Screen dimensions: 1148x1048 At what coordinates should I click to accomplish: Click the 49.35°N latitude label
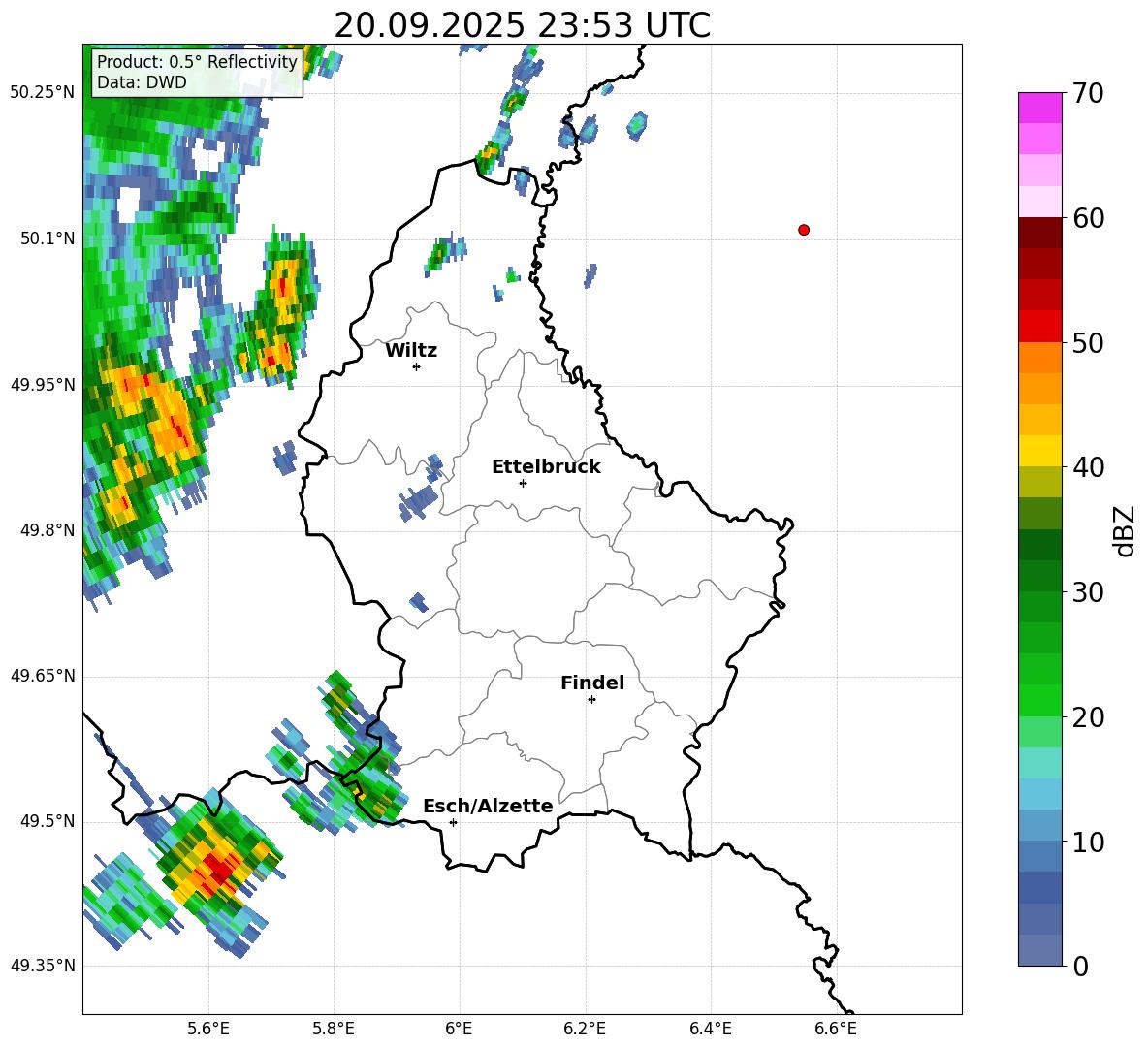click(x=43, y=966)
